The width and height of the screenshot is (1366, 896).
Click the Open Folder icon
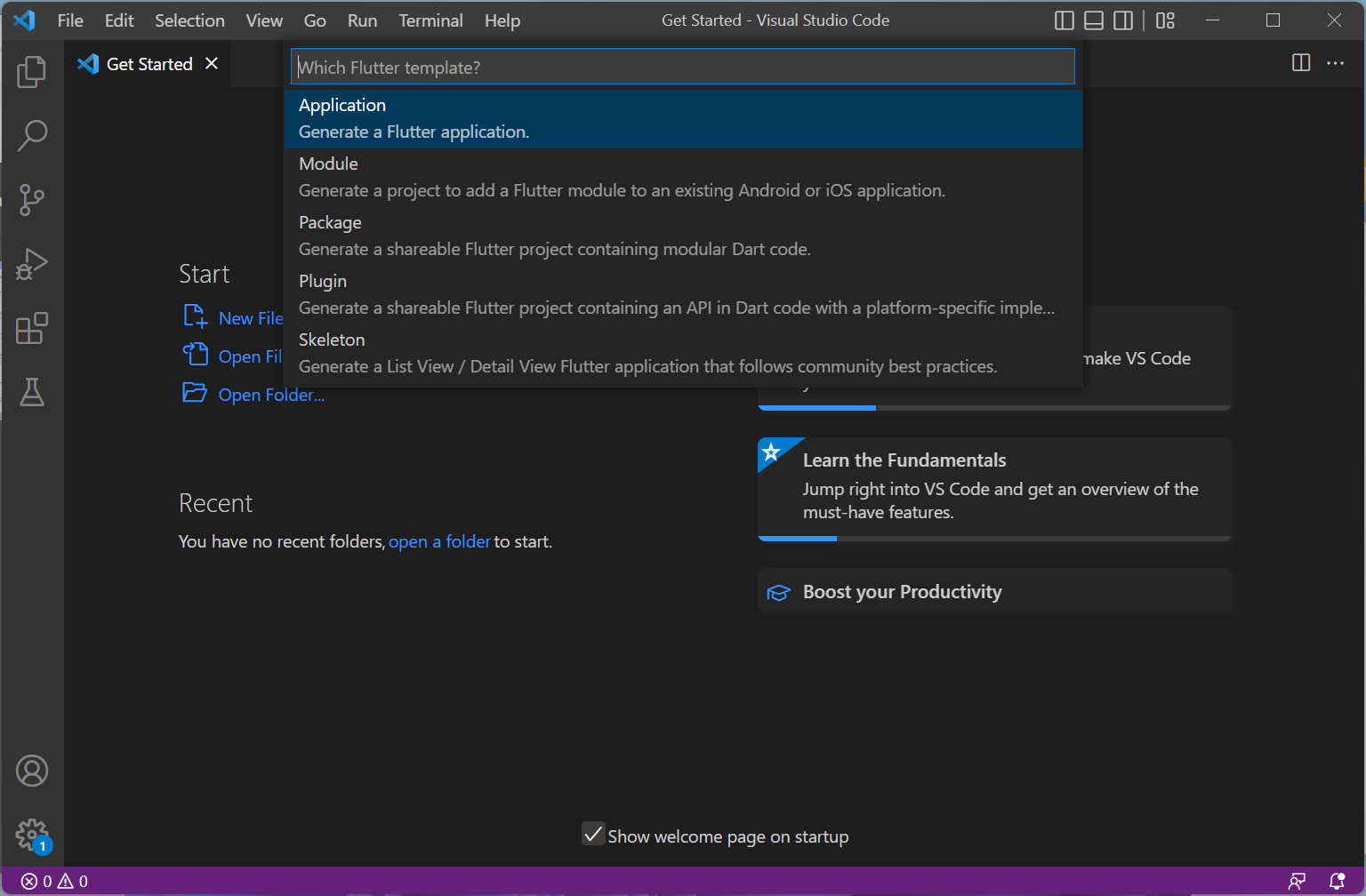195,392
